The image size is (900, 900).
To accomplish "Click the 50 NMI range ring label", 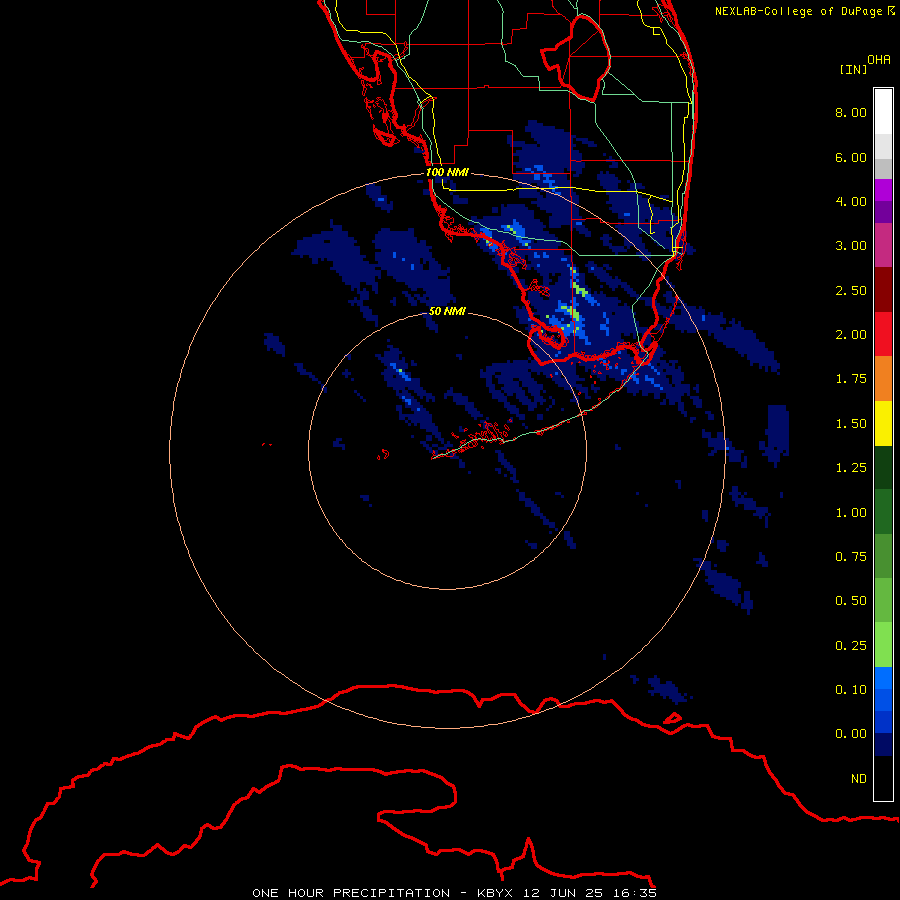I will point(447,311).
